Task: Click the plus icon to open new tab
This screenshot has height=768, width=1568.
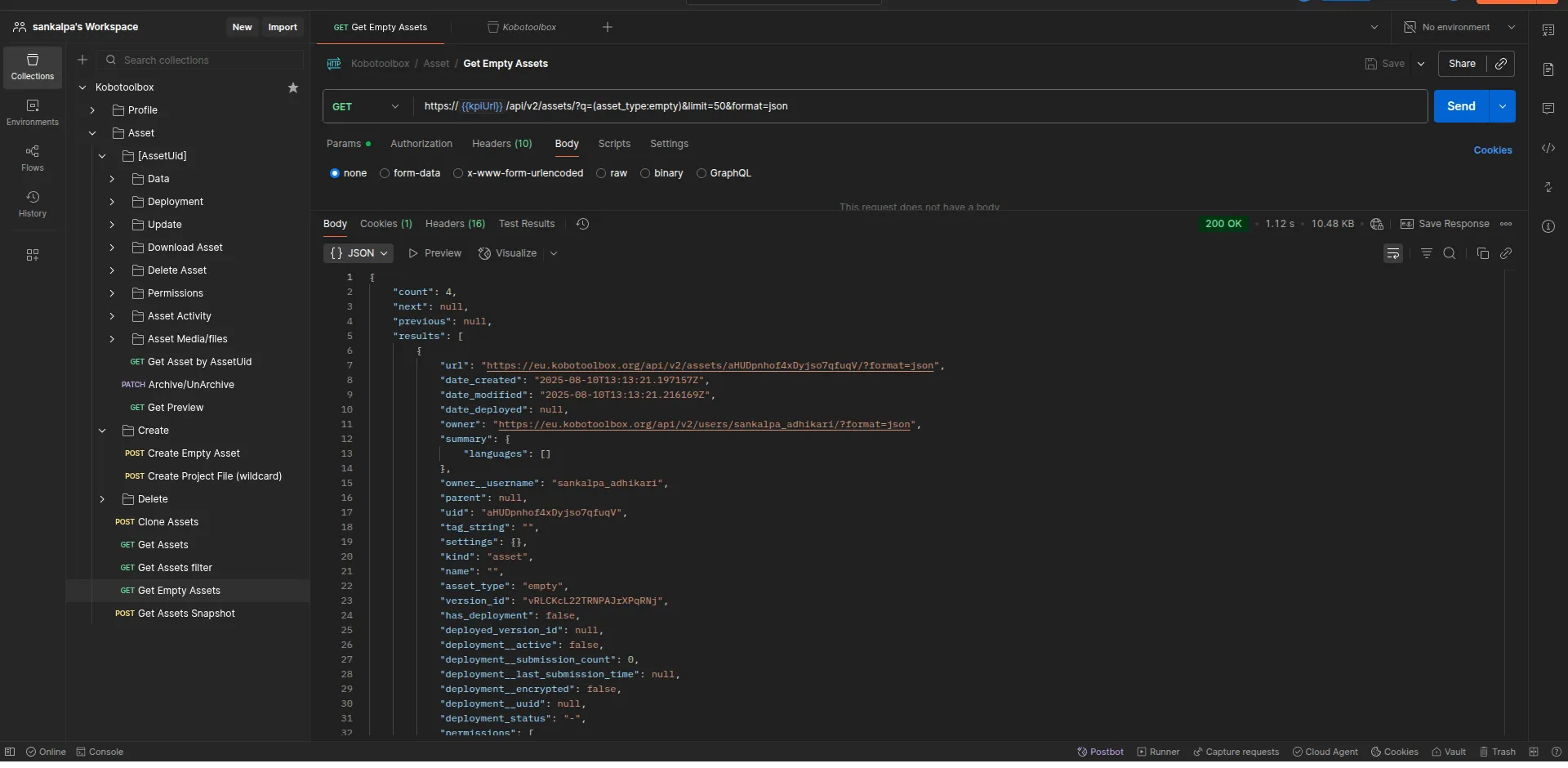Action: pos(608,27)
